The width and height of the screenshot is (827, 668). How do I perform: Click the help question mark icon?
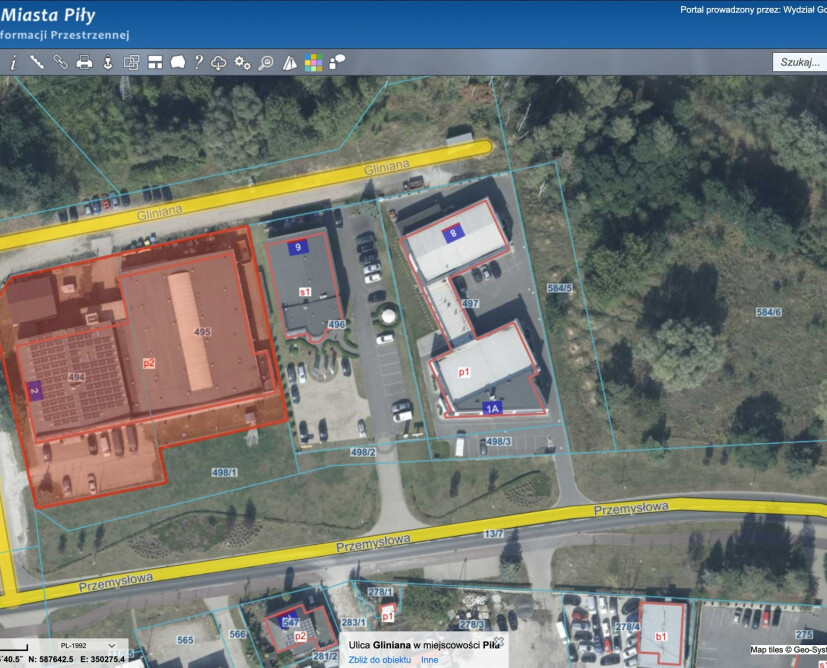pyautogui.click(x=198, y=62)
